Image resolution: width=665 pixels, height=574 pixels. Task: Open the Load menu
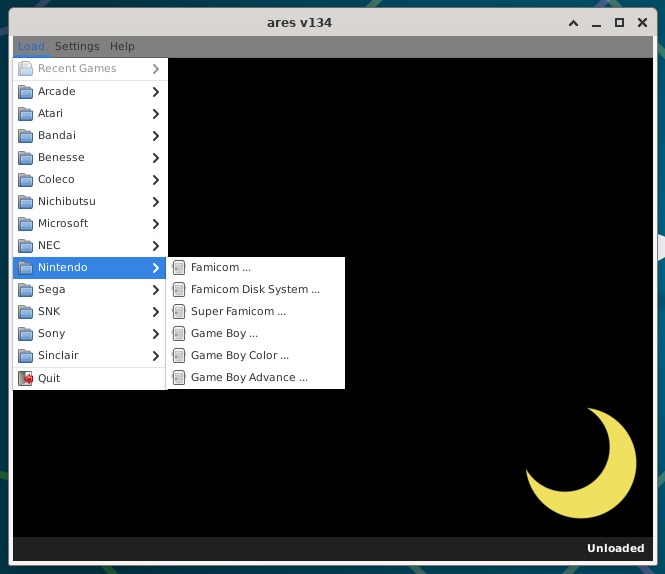point(31,46)
